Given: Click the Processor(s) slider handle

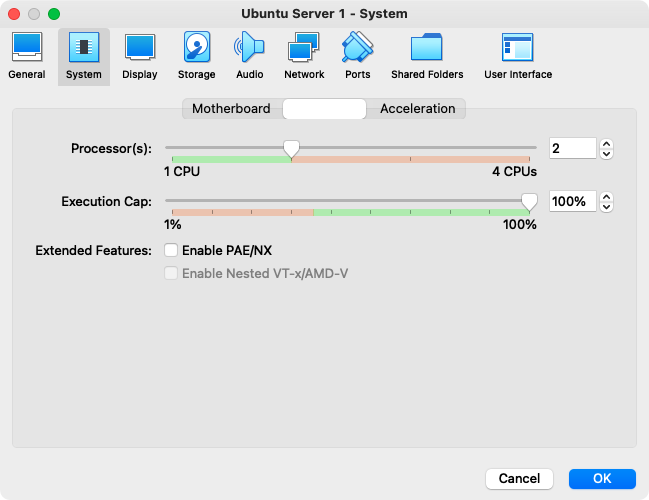Looking at the screenshot, I should (291, 149).
